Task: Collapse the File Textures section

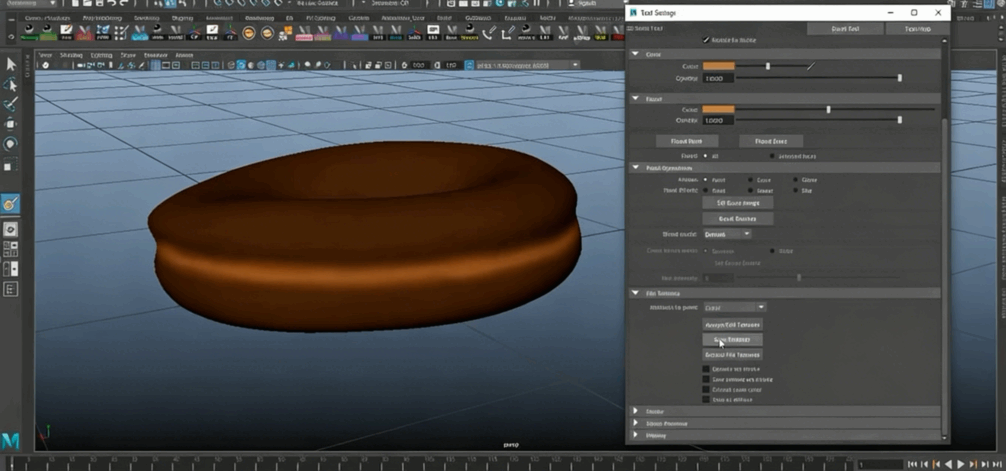Action: [x=636, y=293]
